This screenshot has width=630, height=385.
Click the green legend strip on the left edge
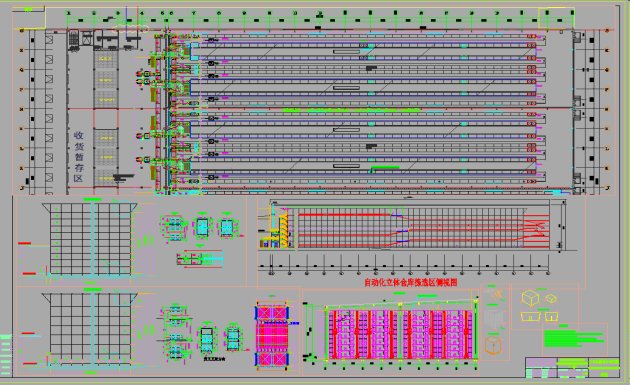[x=6, y=355]
